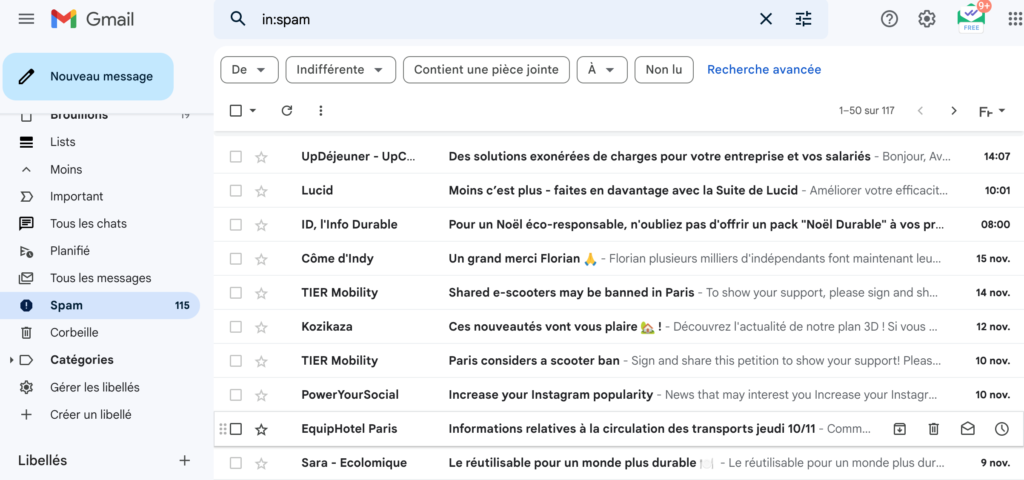
Task: Open the Google apps grid icon
Action: [x=1014, y=19]
